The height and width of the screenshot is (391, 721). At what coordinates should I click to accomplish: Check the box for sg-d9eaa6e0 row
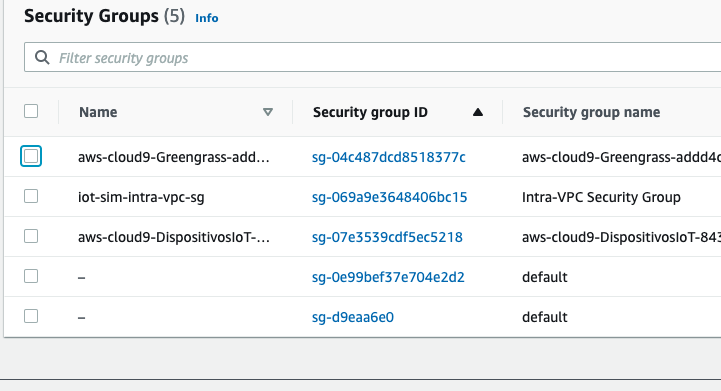[31, 316]
